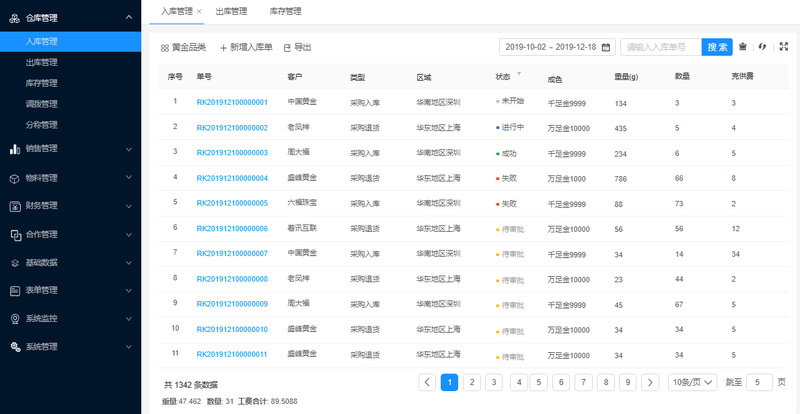Image resolution: width=800 pixels, height=414 pixels.
Task: Click 着讯互联 customer cell
Action: click(x=302, y=228)
